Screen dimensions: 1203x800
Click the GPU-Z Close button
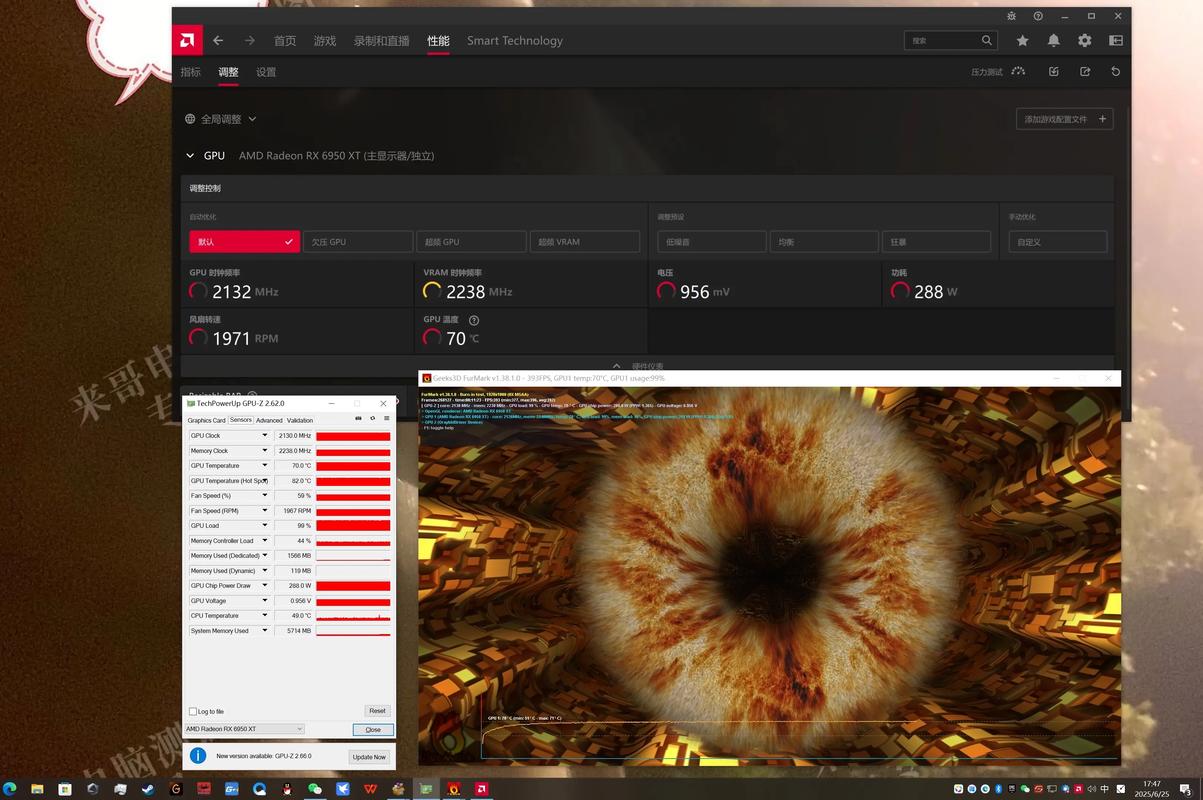click(x=373, y=729)
